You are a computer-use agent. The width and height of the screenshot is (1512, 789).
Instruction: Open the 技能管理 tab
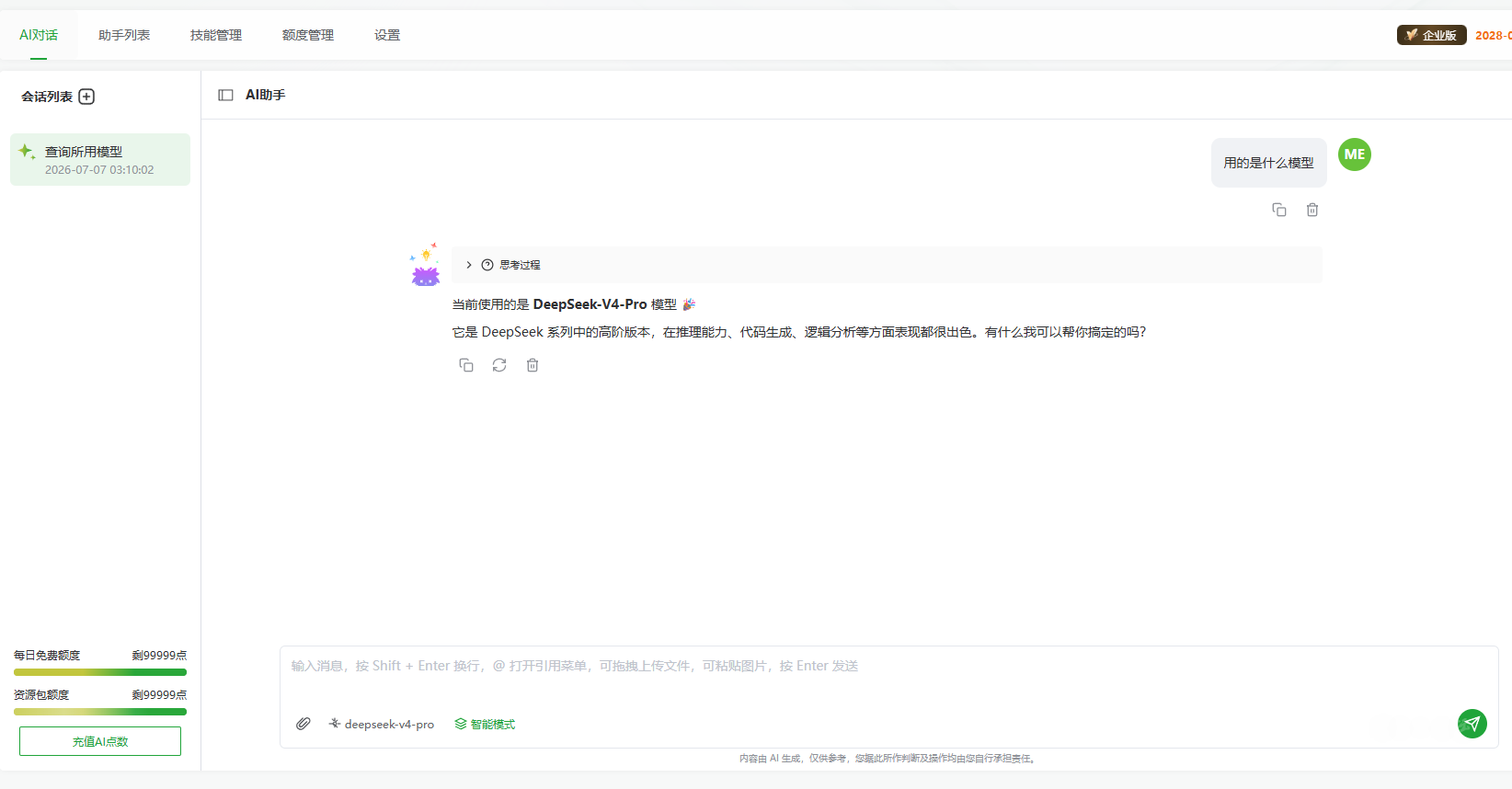216,35
